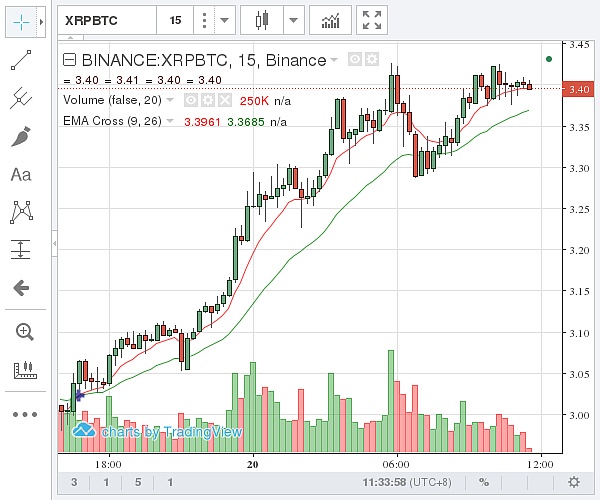
Task: Select the last 1 range button
Action: point(170,482)
